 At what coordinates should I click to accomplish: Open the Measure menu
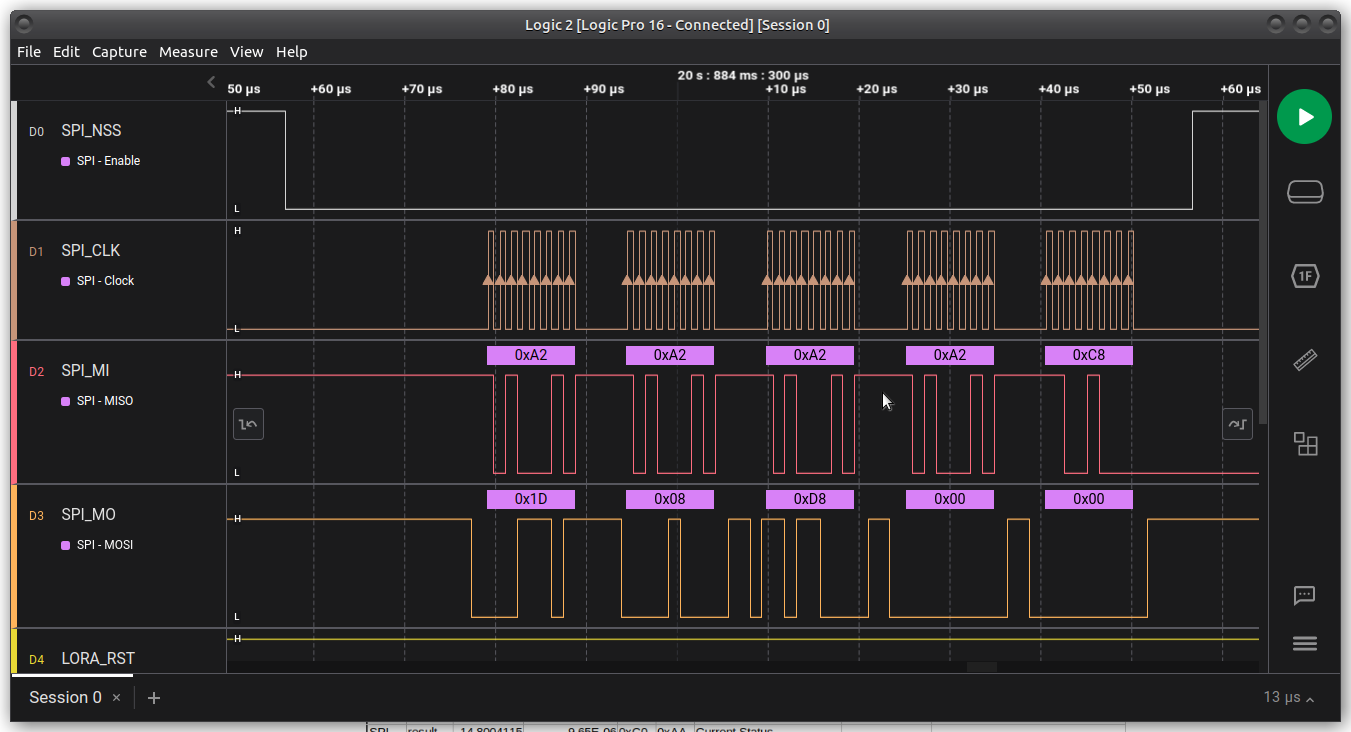click(x=188, y=52)
